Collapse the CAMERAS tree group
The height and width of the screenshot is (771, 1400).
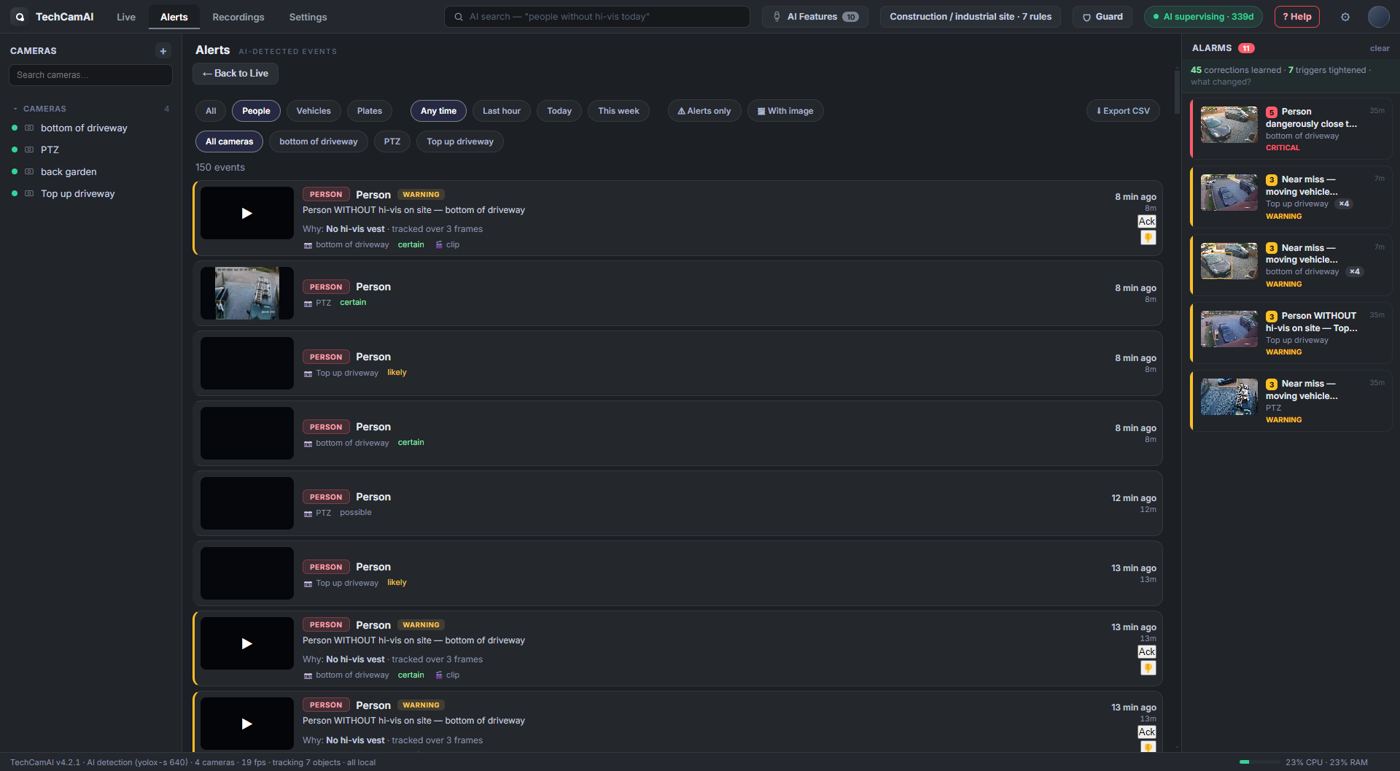point(15,109)
